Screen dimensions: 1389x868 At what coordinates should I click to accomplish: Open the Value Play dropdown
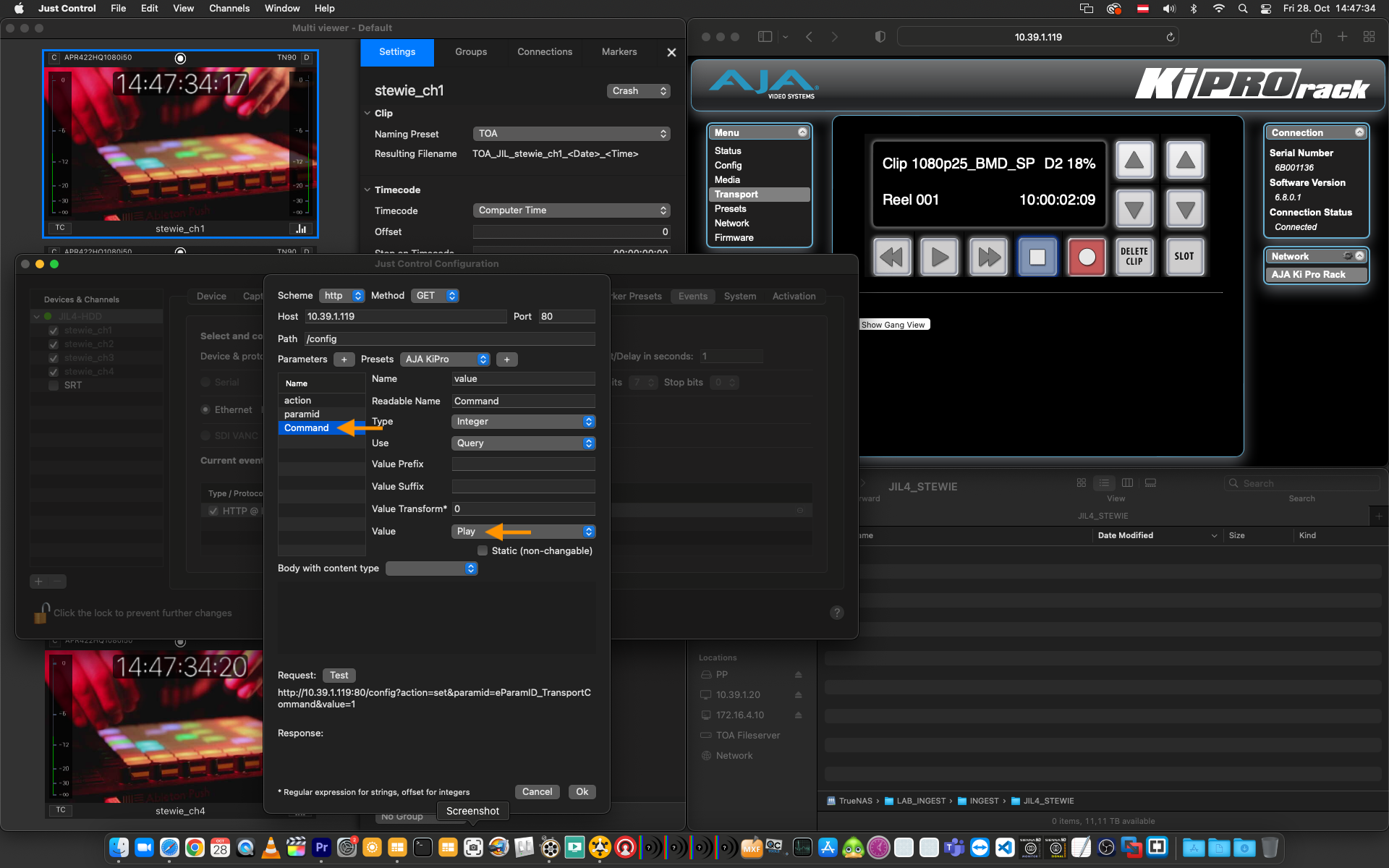click(x=523, y=532)
